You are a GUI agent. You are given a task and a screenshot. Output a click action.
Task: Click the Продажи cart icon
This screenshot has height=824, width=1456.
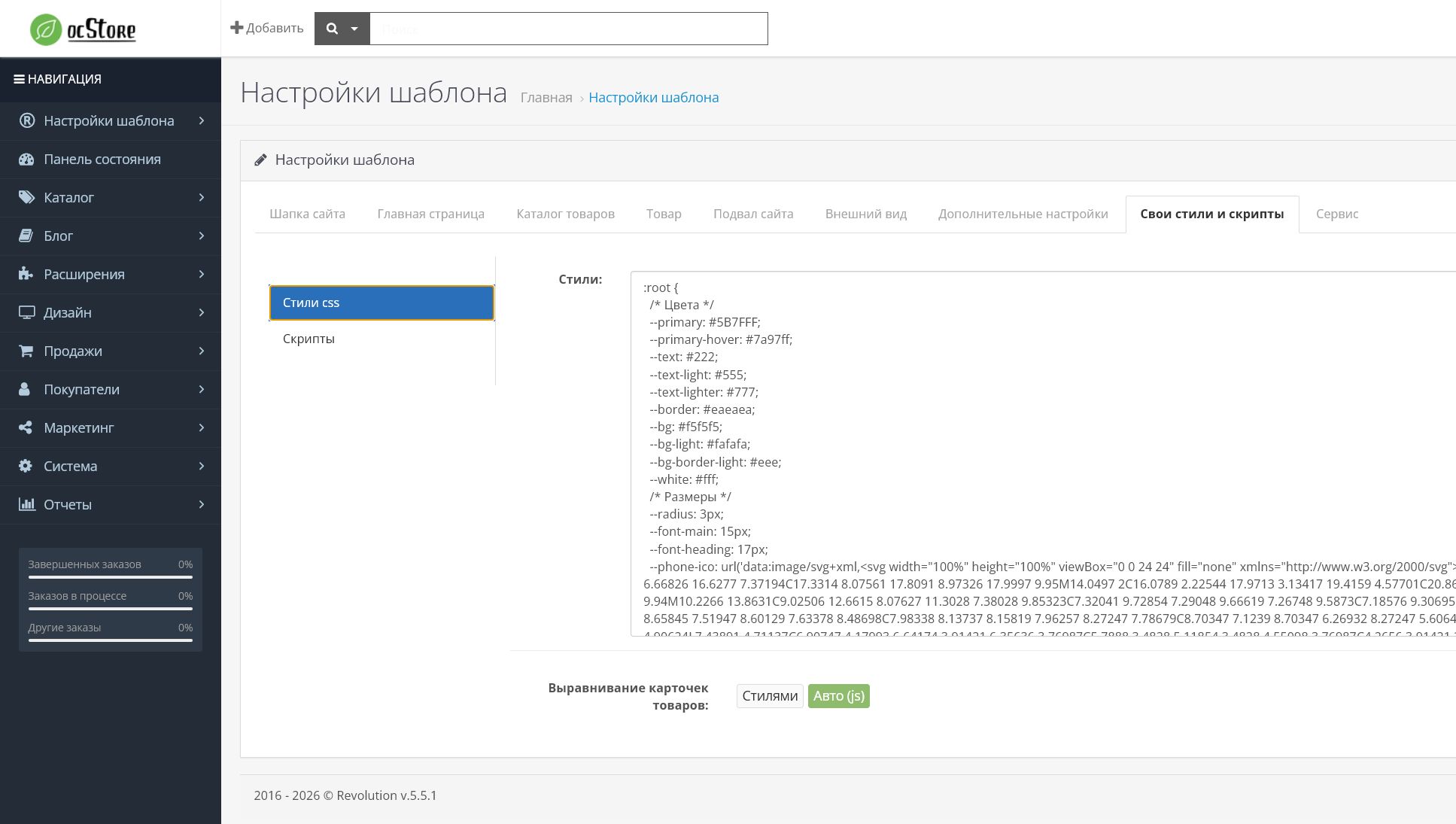click(26, 351)
